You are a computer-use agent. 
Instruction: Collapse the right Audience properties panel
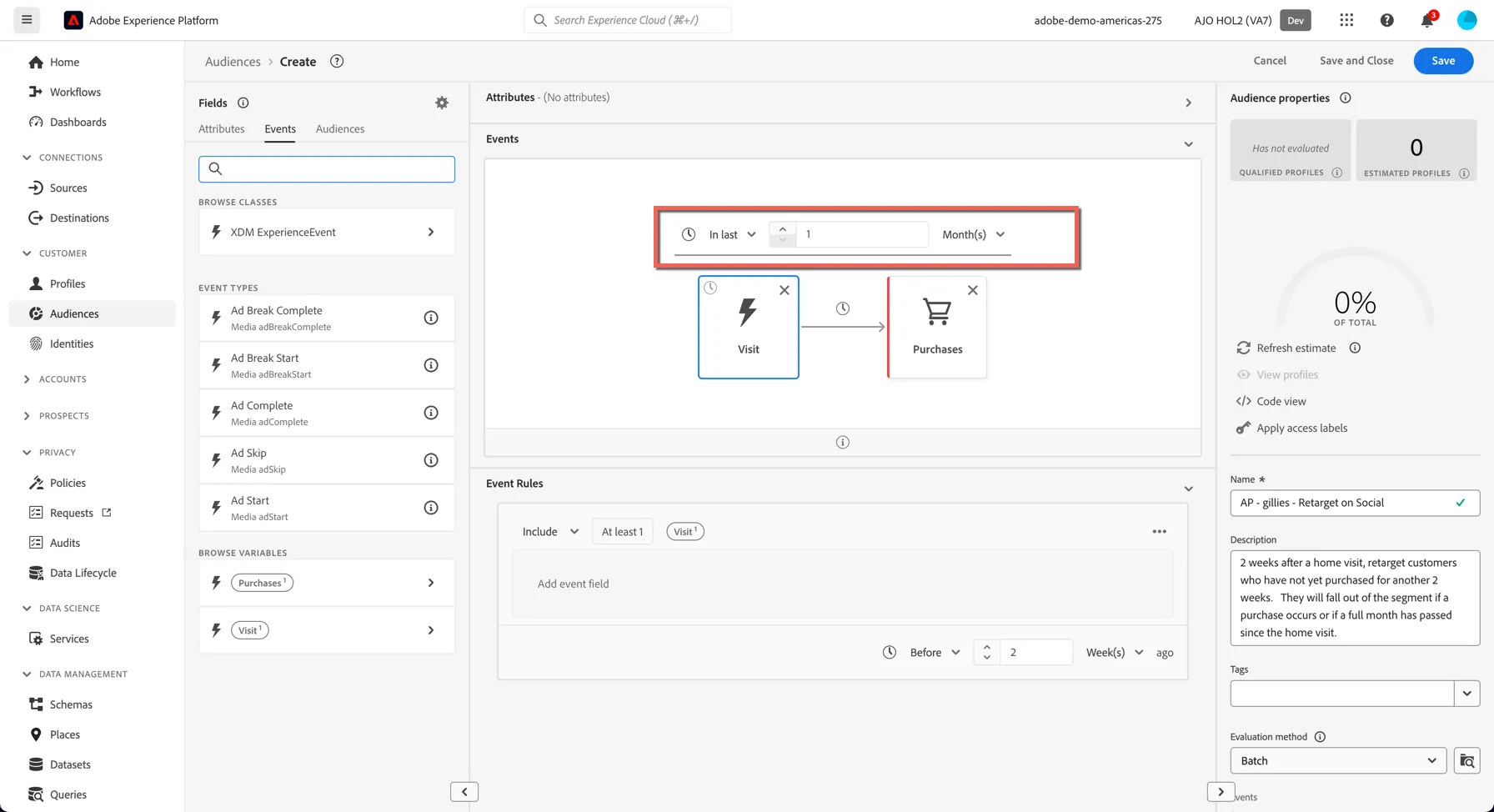coord(1221,791)
